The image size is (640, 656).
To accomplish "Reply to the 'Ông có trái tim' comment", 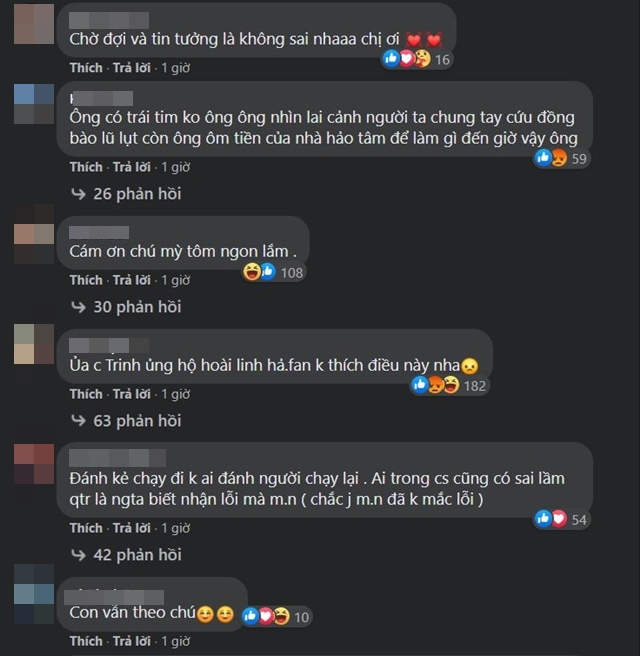I will pyautogui.click(x=132, y=167).
